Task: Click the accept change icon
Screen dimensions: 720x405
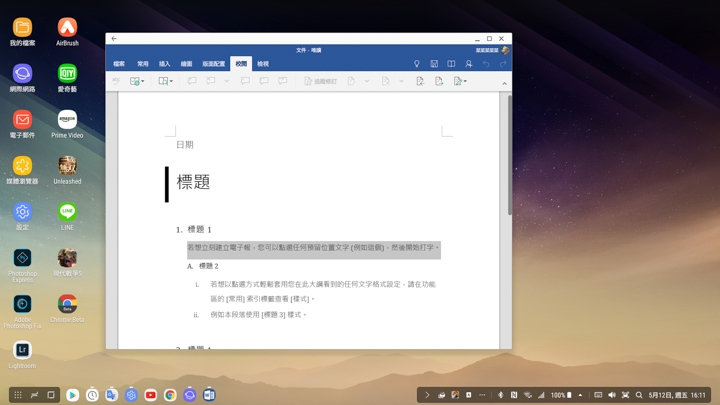Action: pyautogui.click(x=351, y=81)
